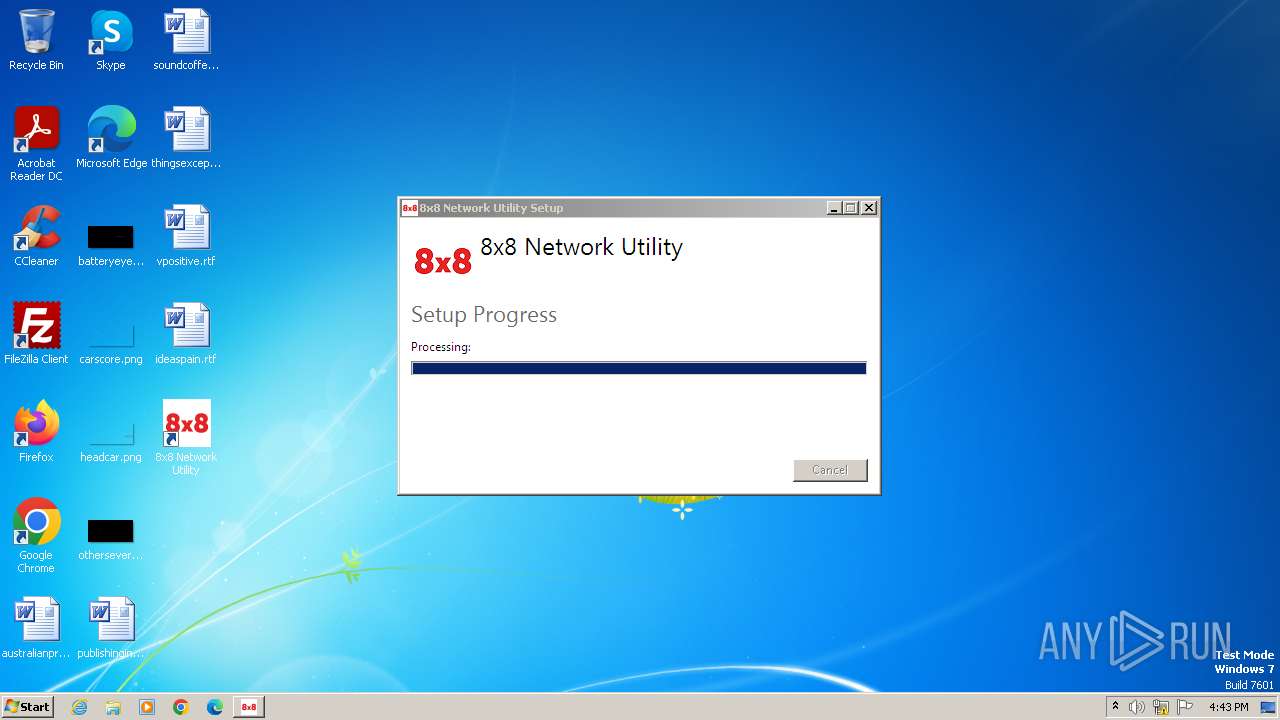Open CCleaner desktop shortcut

point(36,236)
